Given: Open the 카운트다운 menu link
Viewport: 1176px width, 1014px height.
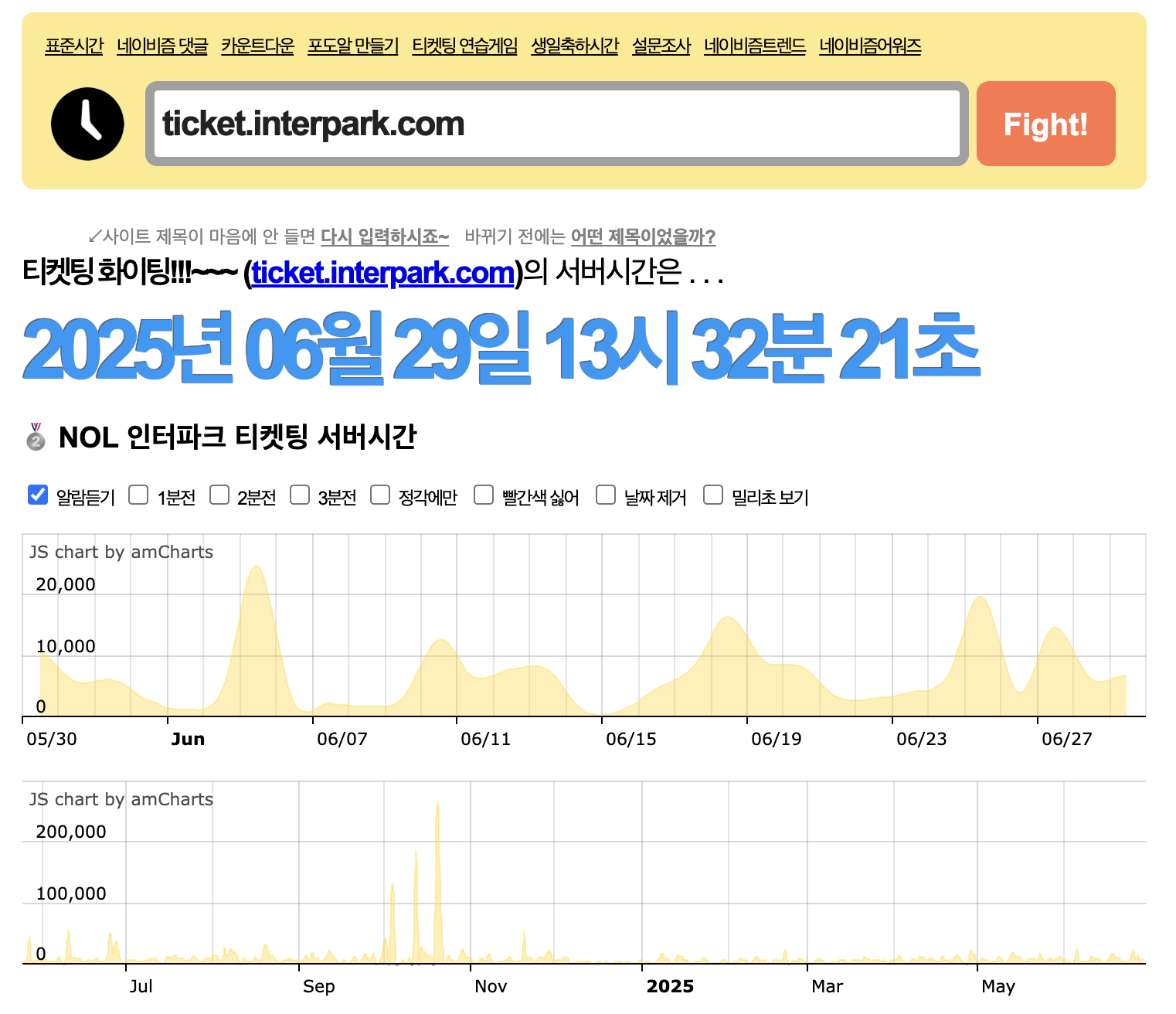Looking at the screenshot, I should 258,46.
